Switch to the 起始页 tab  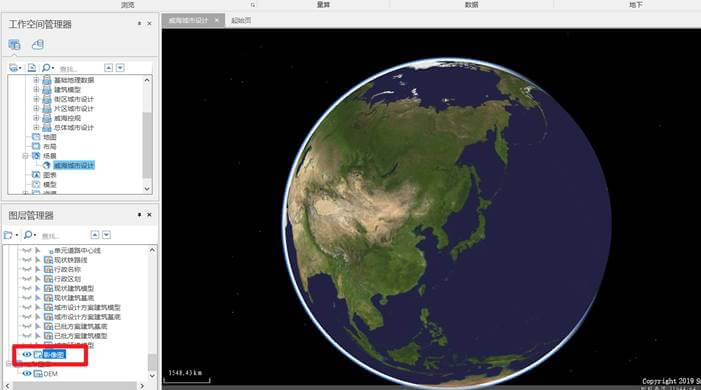[x=241, y=20]
